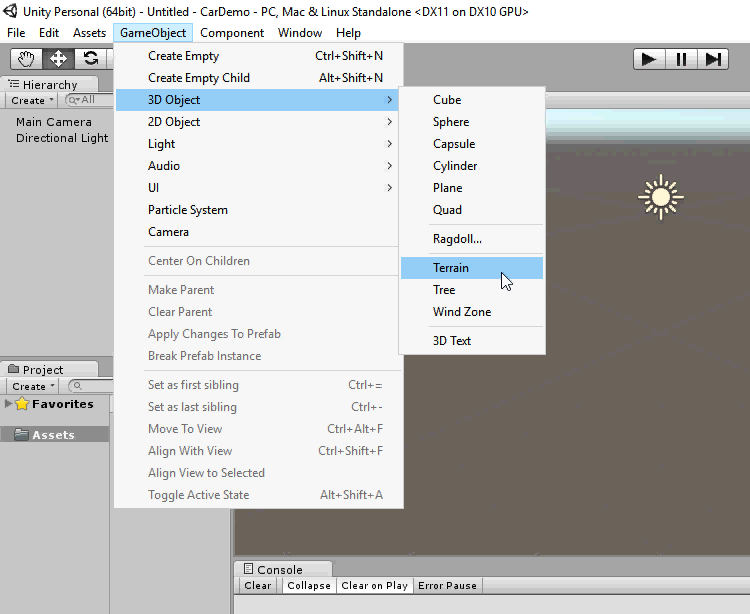Pause the game
The height and width of the screenshot is (614, 750).
(x=681, y=59)
